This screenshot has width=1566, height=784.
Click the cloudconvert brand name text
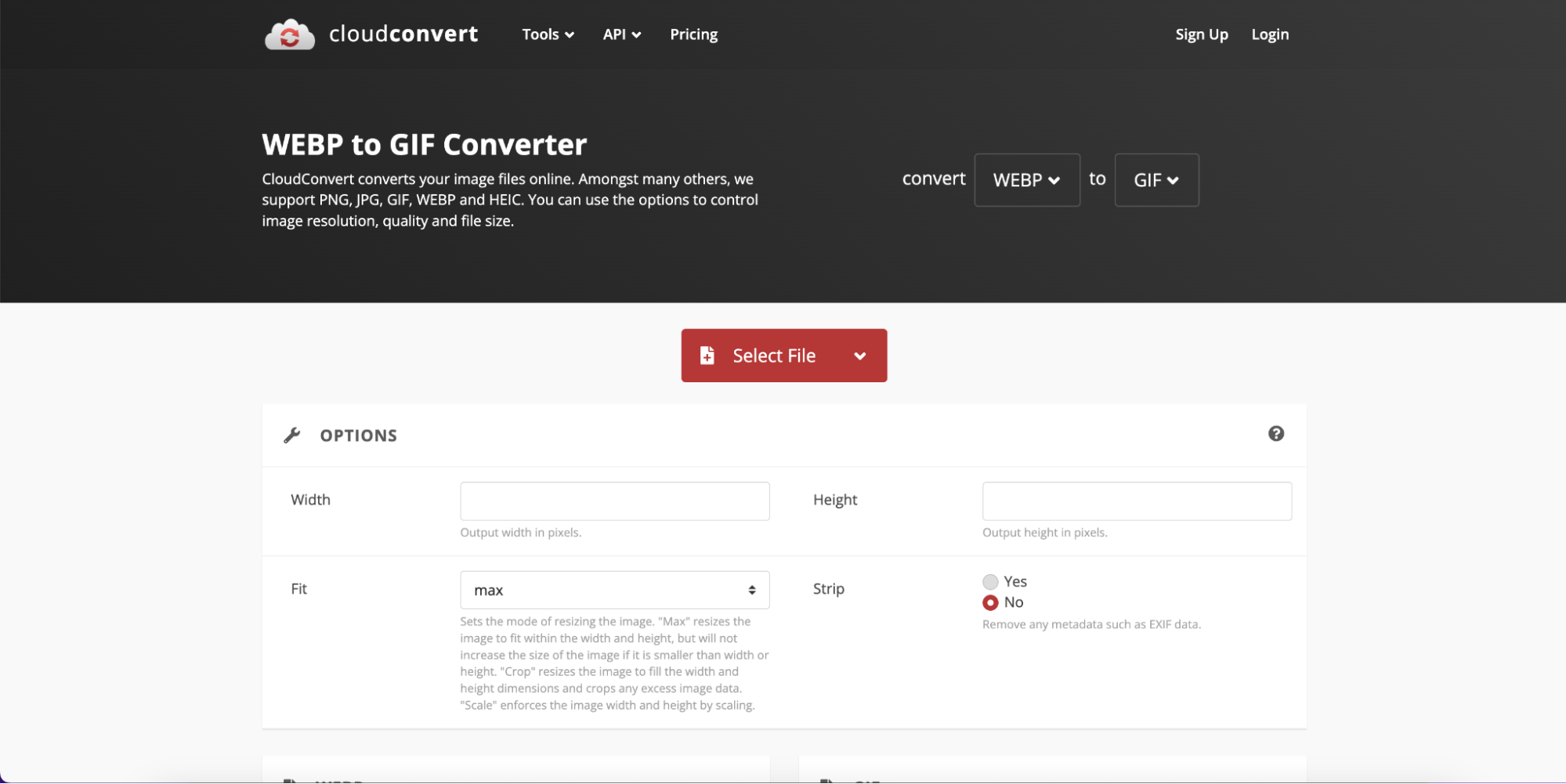pyautogui.click(x=403, y=34)
